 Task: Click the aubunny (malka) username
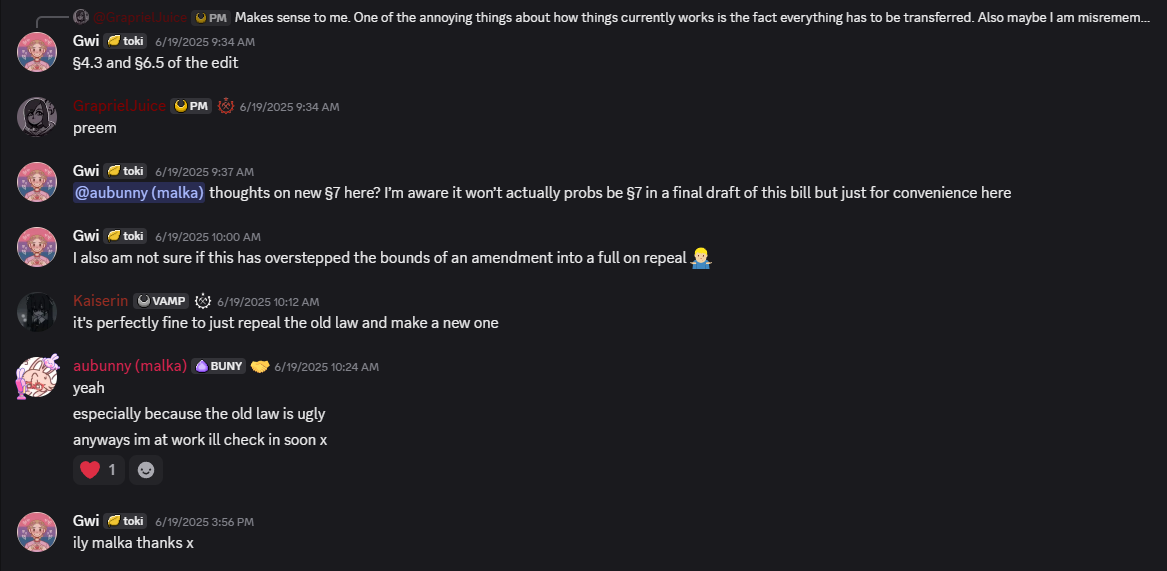coord(130,366)
